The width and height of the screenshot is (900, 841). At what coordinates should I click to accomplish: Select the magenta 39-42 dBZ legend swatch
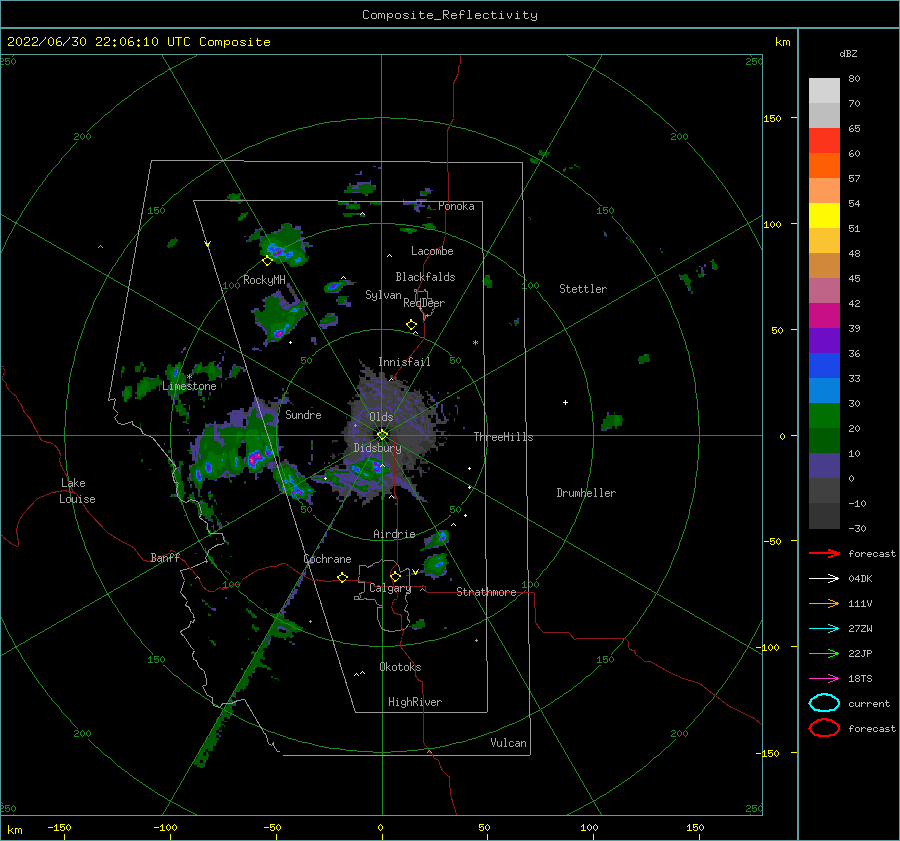[x=824, y=315]
